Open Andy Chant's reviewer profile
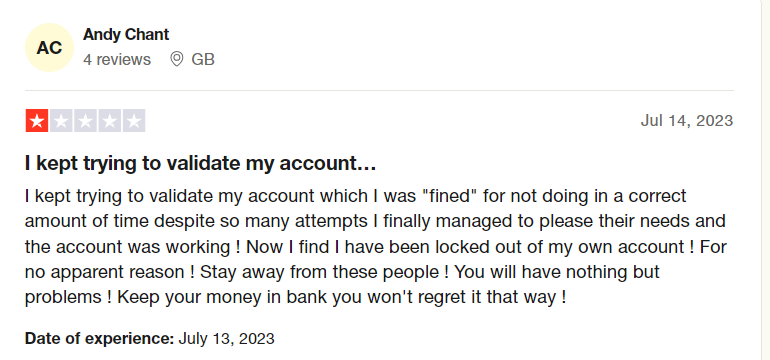Screen dimensions: 770x360 click(126, 34)
